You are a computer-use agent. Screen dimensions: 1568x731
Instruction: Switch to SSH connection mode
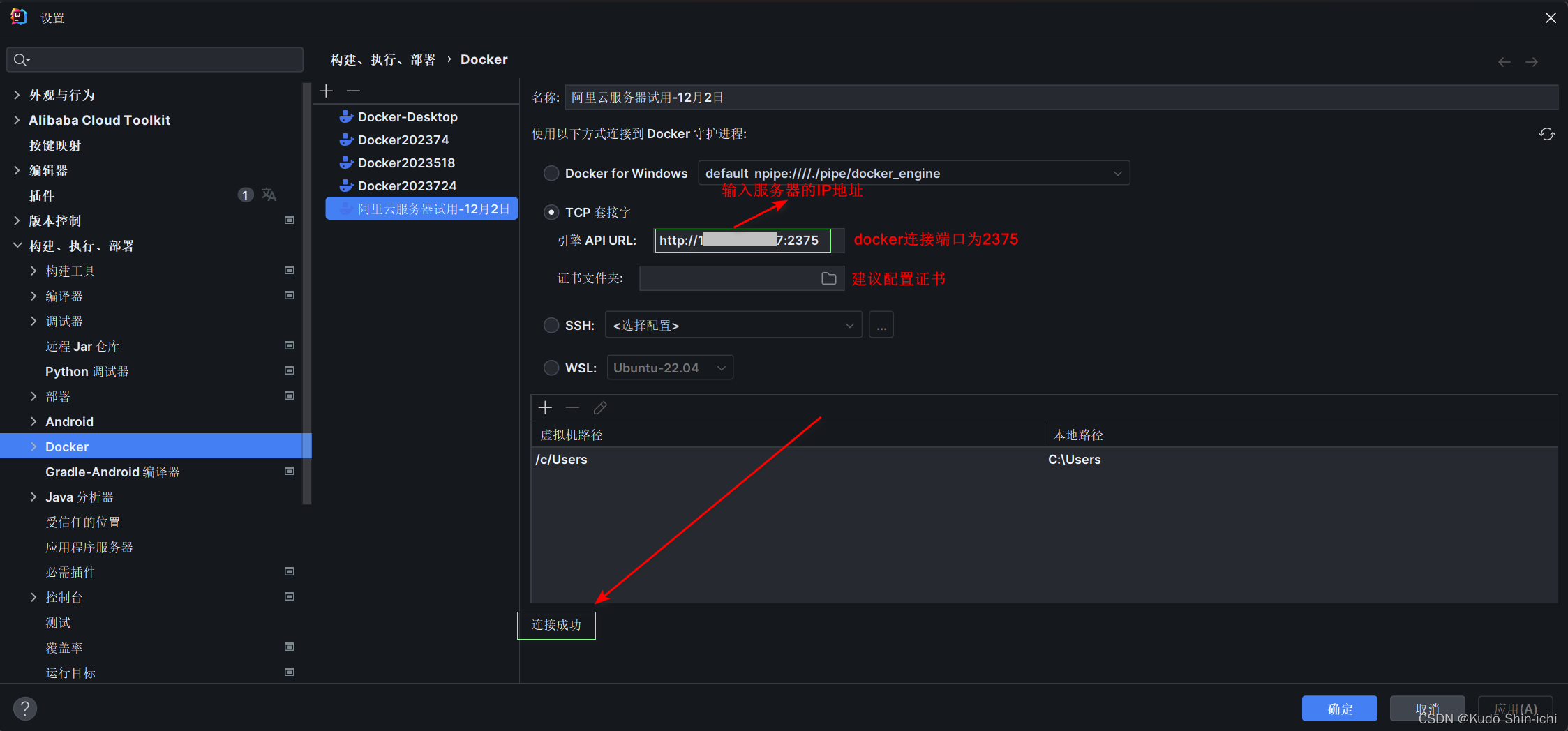click(x=551, y=325)
